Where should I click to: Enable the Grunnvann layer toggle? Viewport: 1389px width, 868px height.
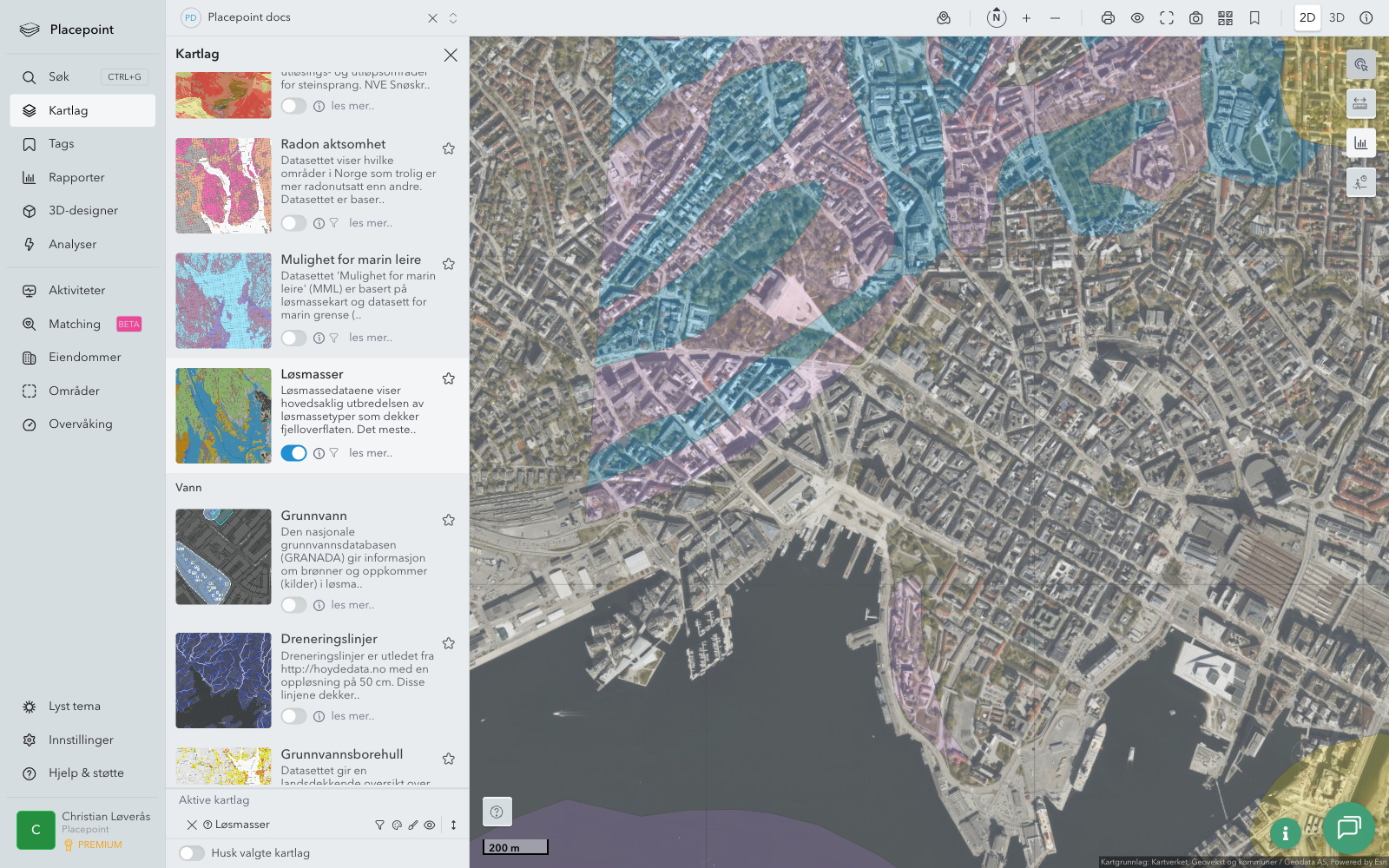pos(293,605)
